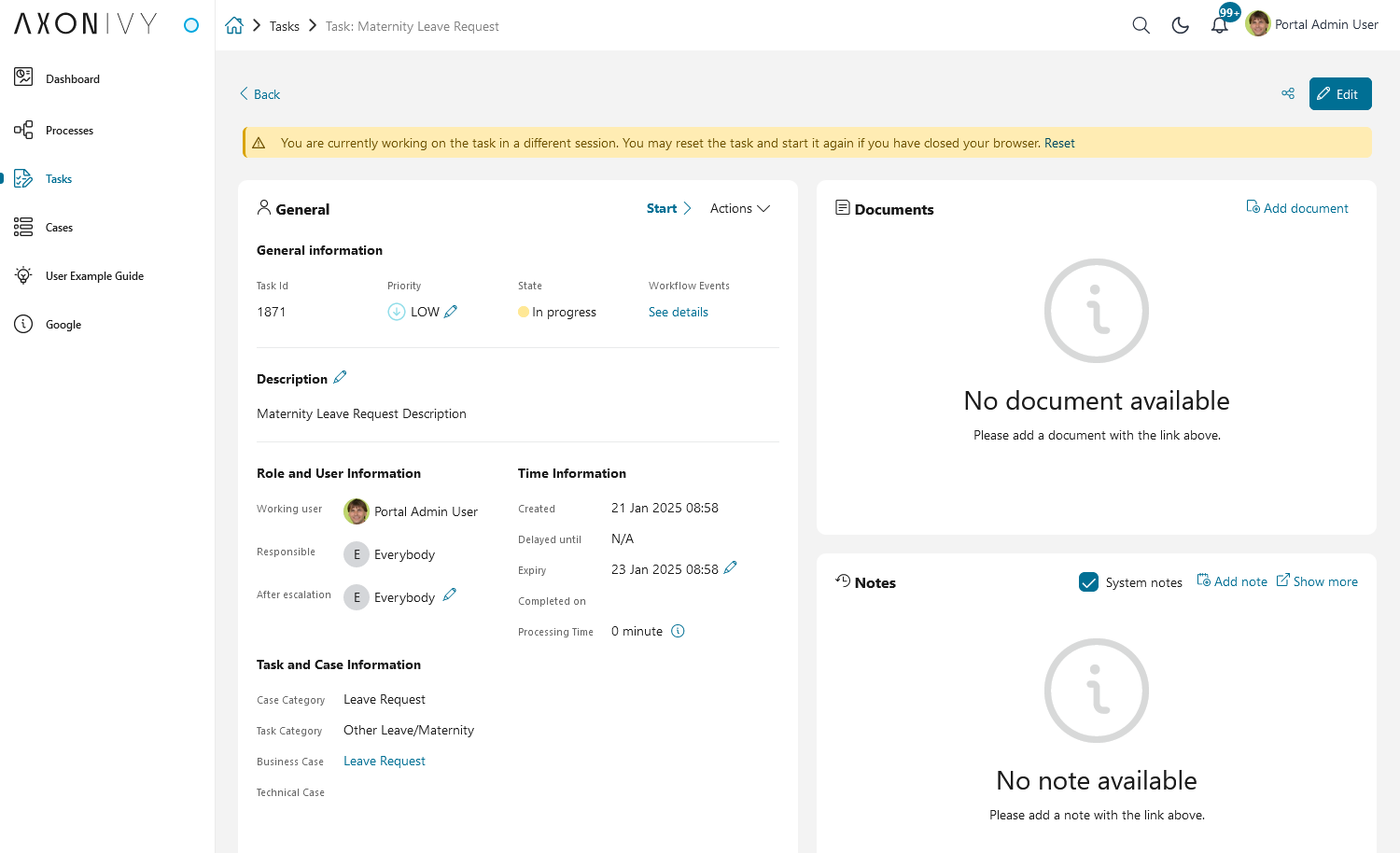Show Processing Time info icon
The image size is (1400, 853).
(679, 631)
